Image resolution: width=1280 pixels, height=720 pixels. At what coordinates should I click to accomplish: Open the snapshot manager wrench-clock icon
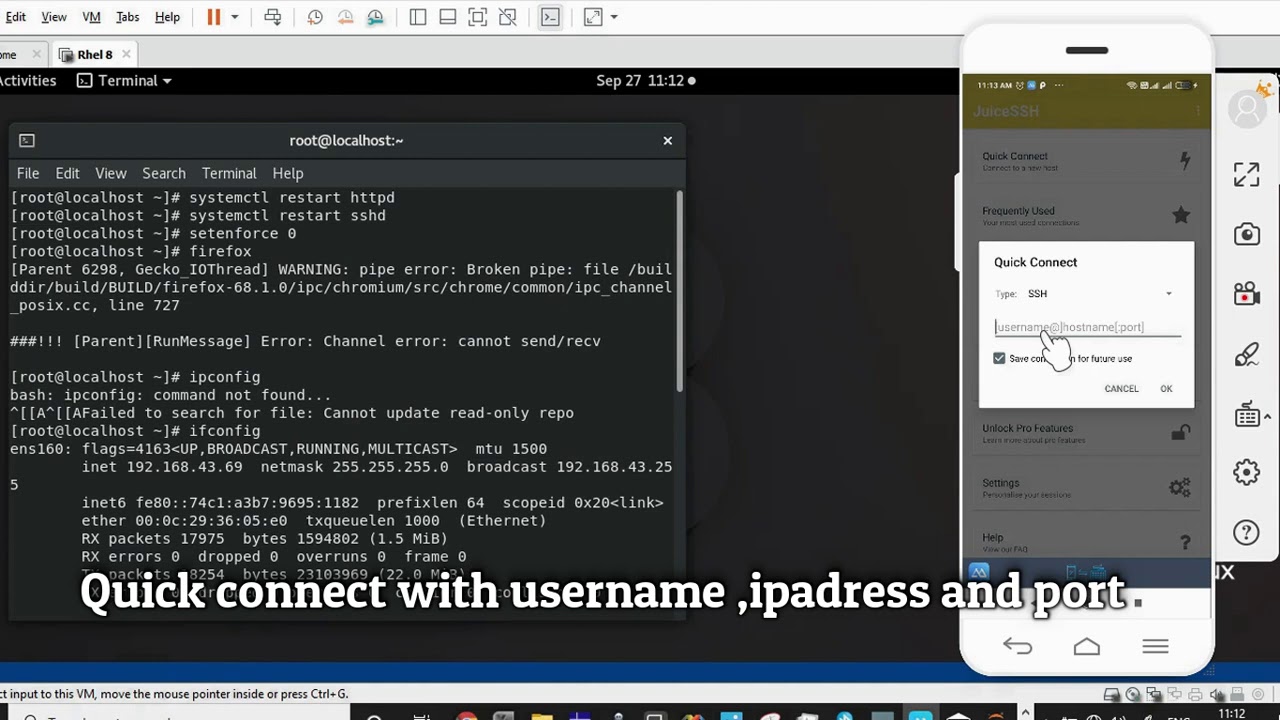[x=375, y=17]
